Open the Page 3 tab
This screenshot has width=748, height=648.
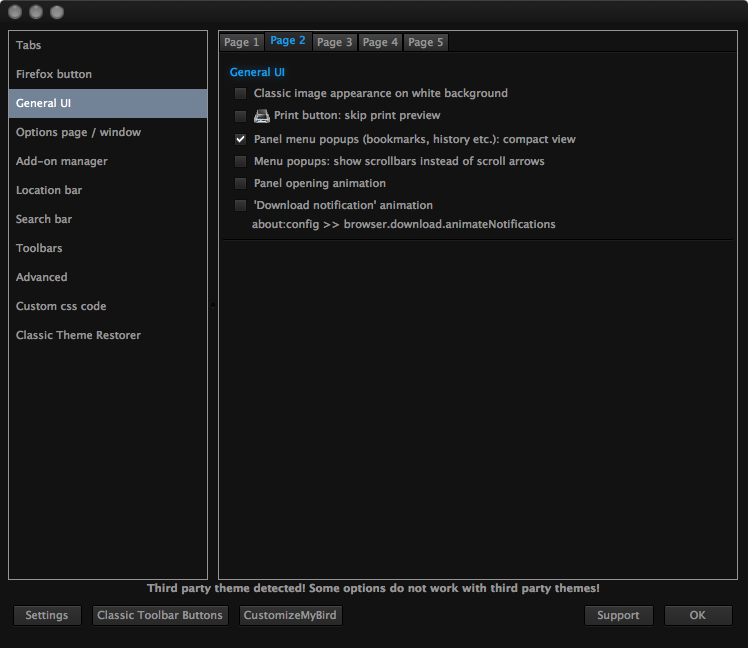pos(334,42)
